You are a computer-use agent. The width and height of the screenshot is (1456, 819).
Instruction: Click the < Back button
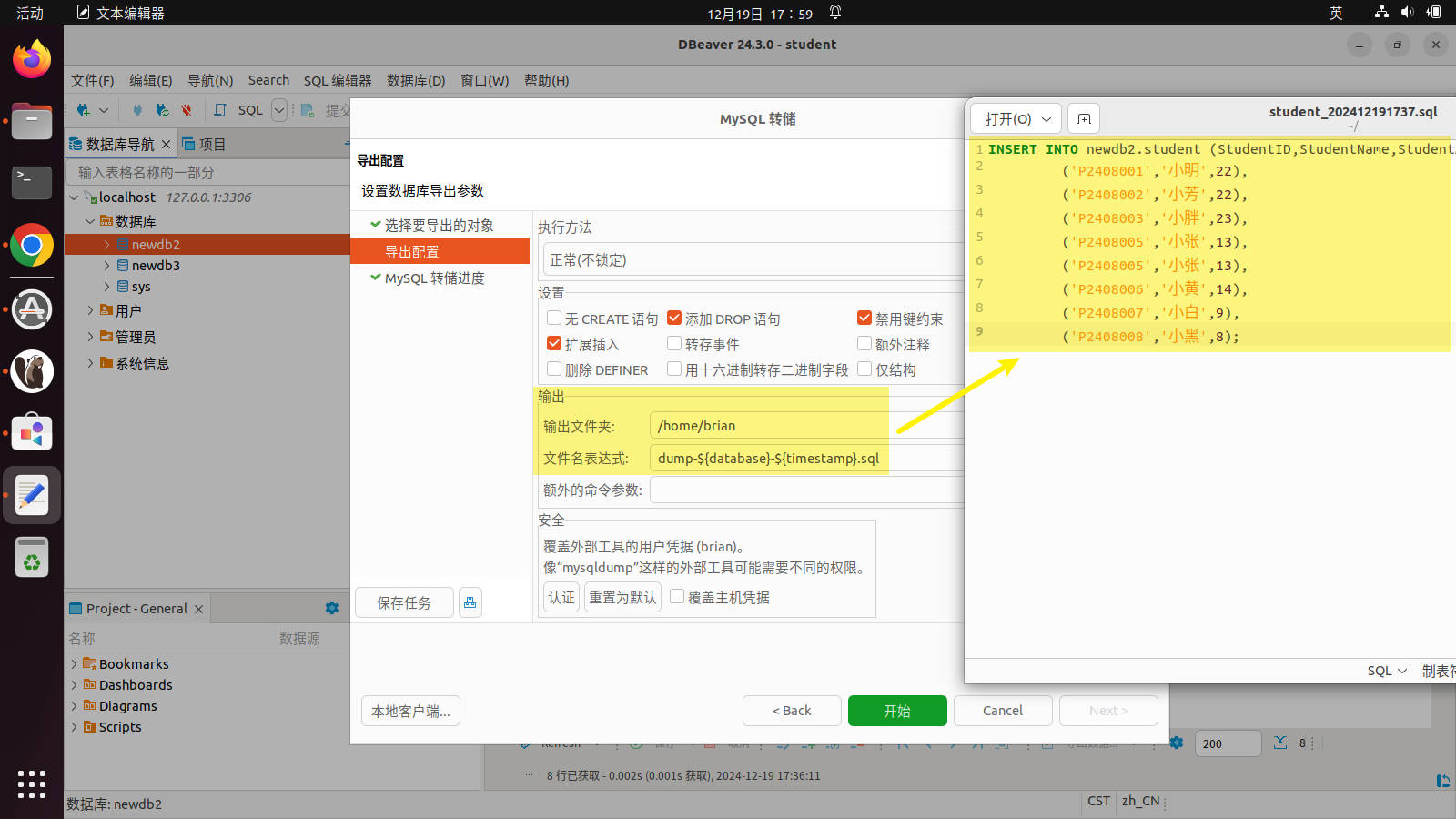pyautogui.click(x=792, y=711)
